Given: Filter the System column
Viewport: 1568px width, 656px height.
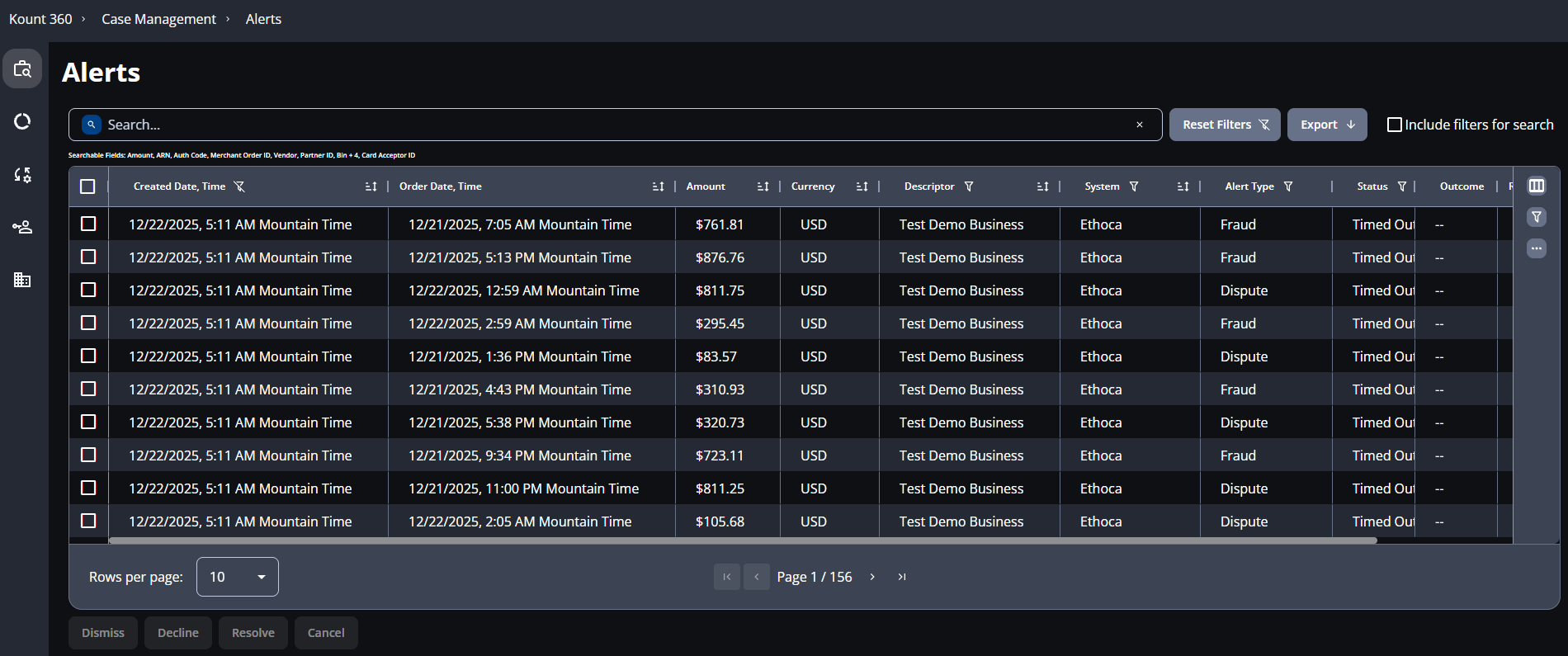Looking at the screenshot, I should click(1134, 186).
